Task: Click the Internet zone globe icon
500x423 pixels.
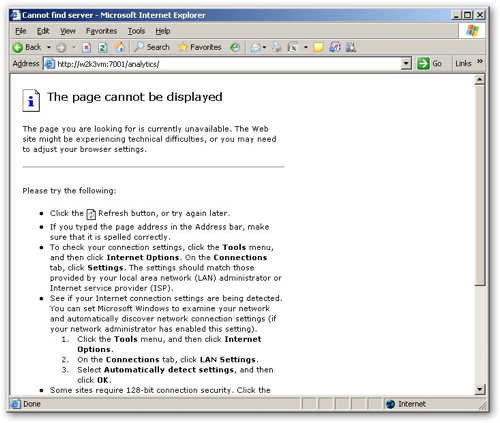Action: click(390, 404)
